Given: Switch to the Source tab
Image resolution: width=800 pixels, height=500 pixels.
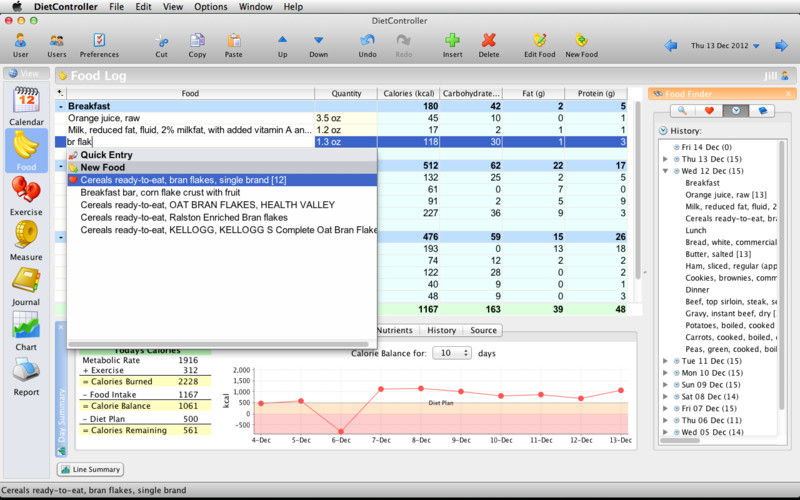Looking at the screenshot, I should pyautogui.click(x=483, y=330).
